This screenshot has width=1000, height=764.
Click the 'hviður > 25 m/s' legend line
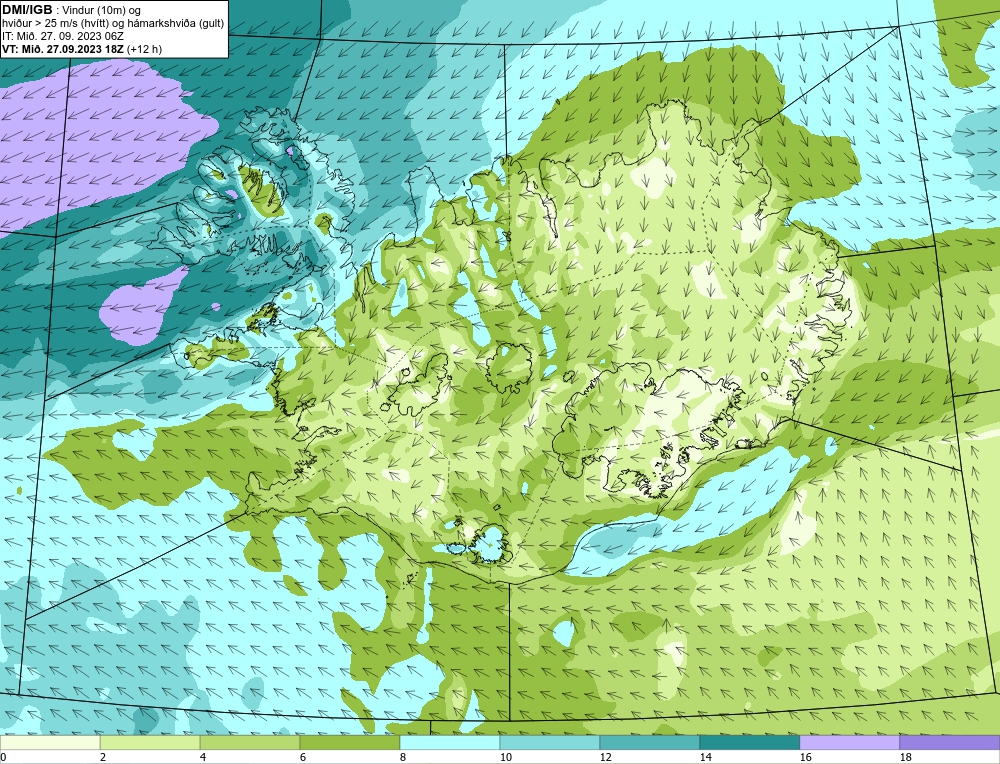coord(113,24)
